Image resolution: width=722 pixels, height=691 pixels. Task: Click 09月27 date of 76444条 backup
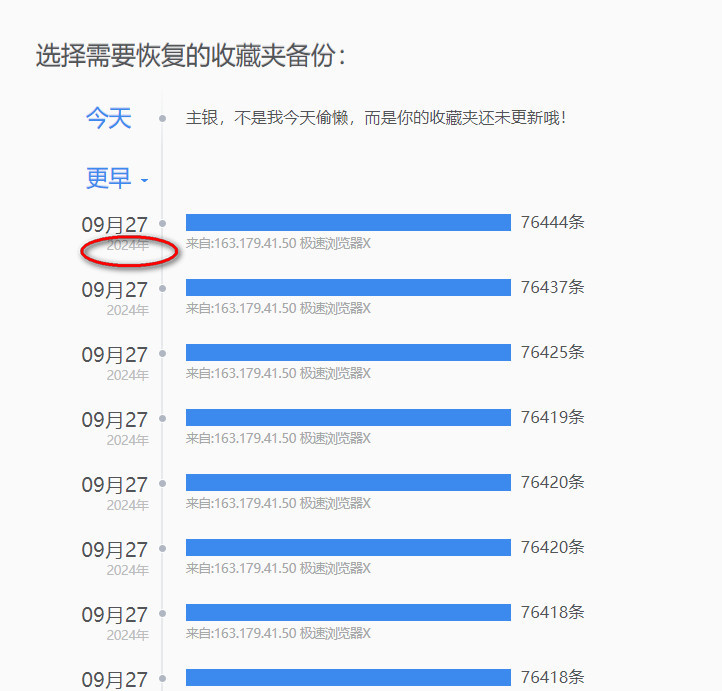(x=114, y=225)
